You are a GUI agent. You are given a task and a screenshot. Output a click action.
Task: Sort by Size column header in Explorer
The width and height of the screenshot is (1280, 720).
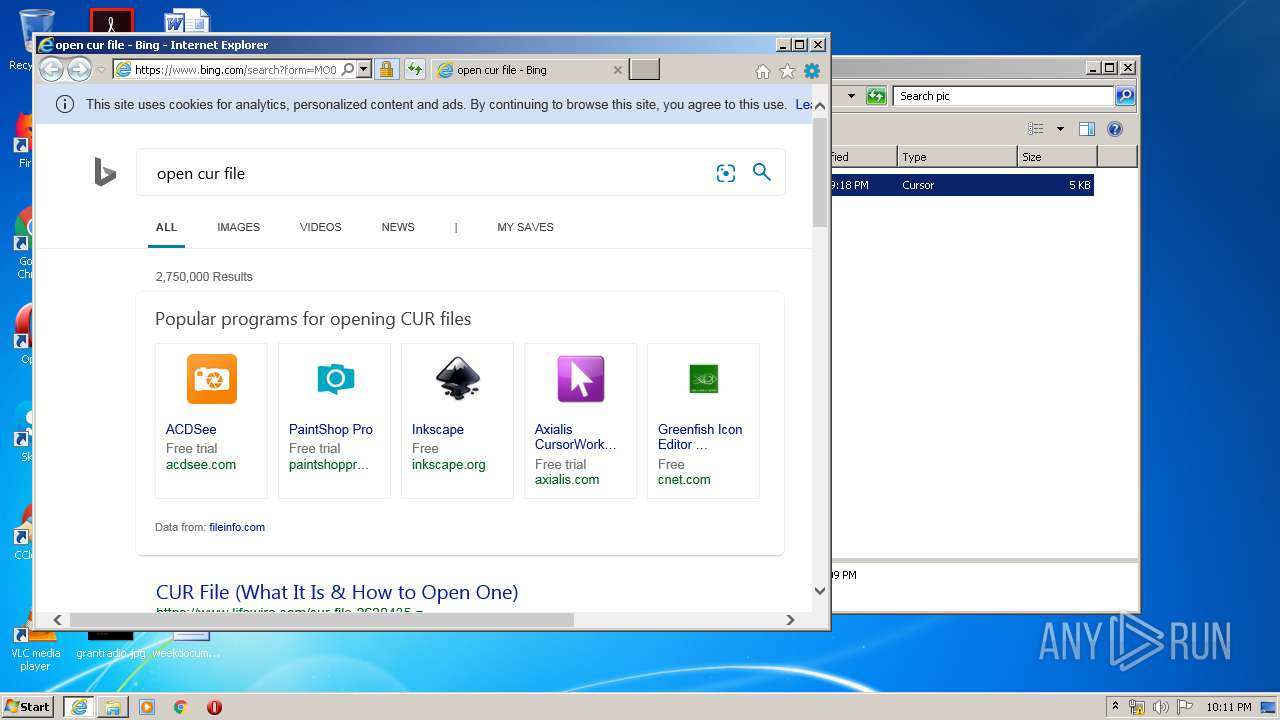pyautogui.click(x=1057, y=157)
